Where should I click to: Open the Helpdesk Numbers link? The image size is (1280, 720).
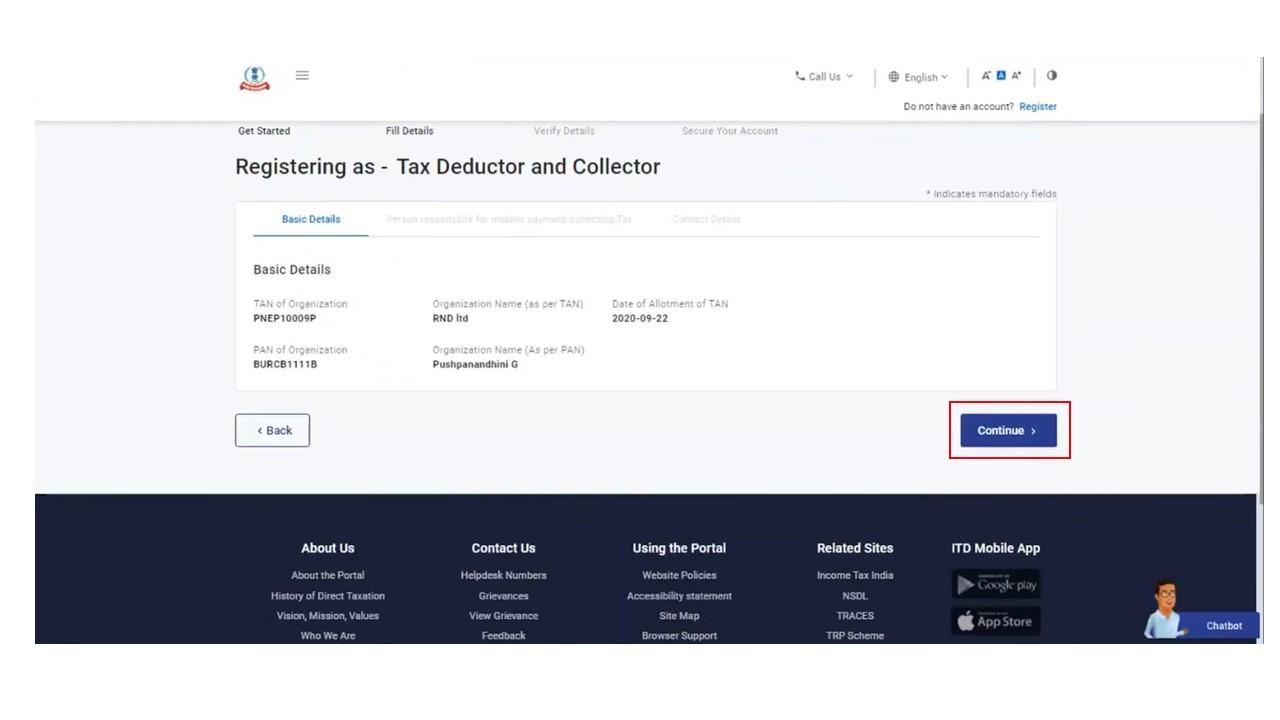click(503, 575)
